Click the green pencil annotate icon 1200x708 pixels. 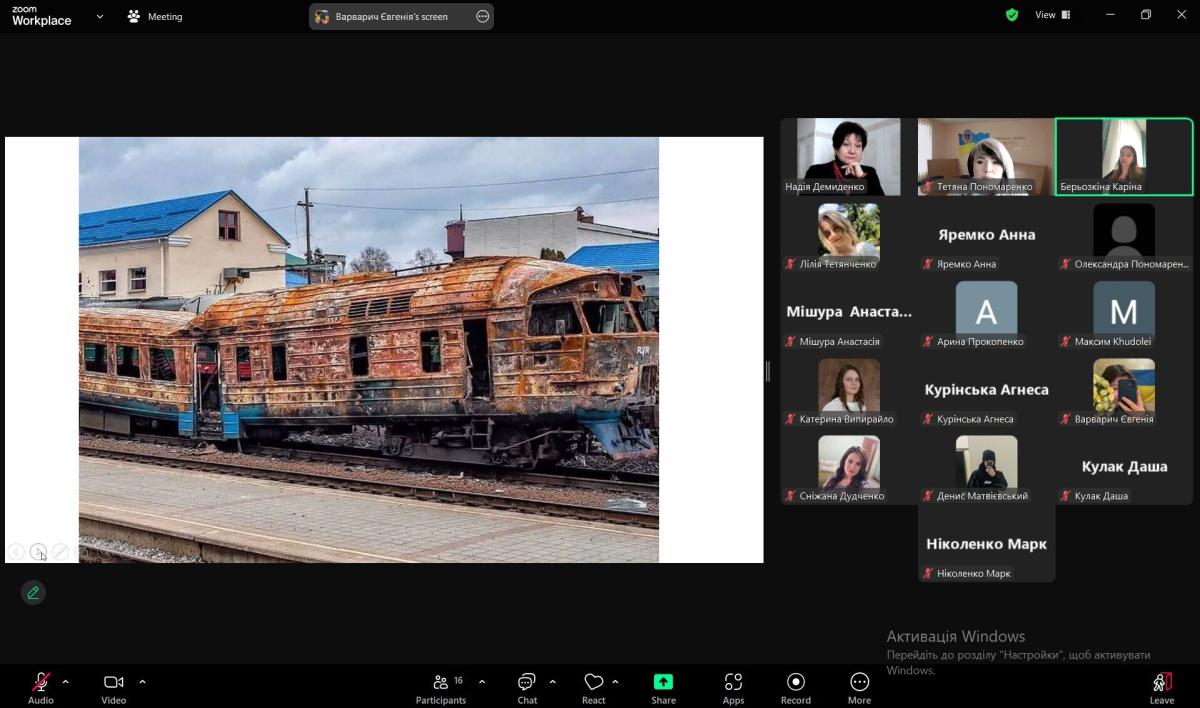(x=33, y=593)
